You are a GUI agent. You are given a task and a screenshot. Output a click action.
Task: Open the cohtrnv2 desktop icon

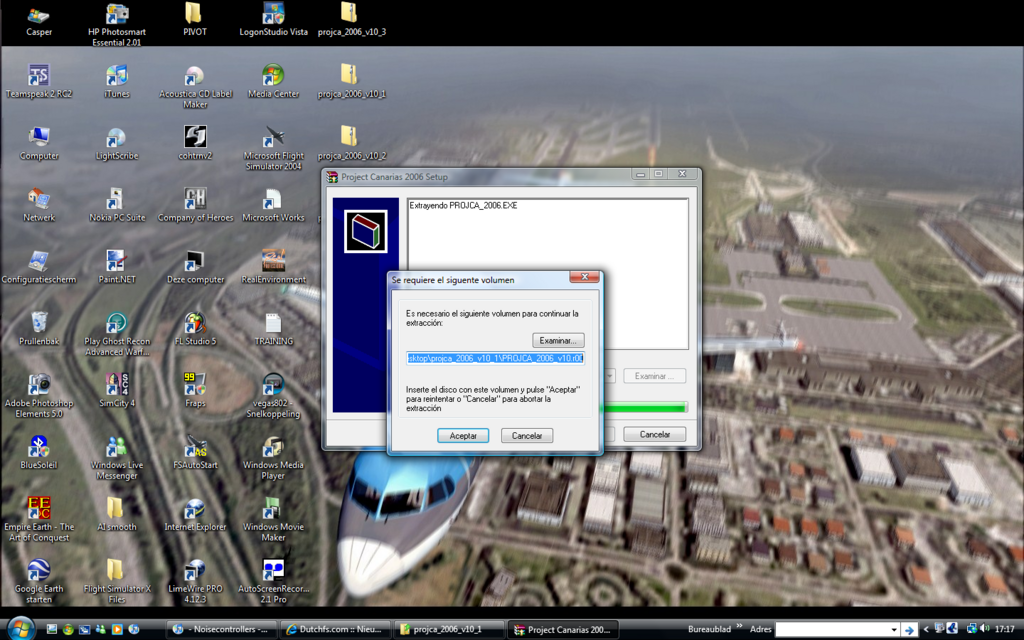(x=195, y=144)
